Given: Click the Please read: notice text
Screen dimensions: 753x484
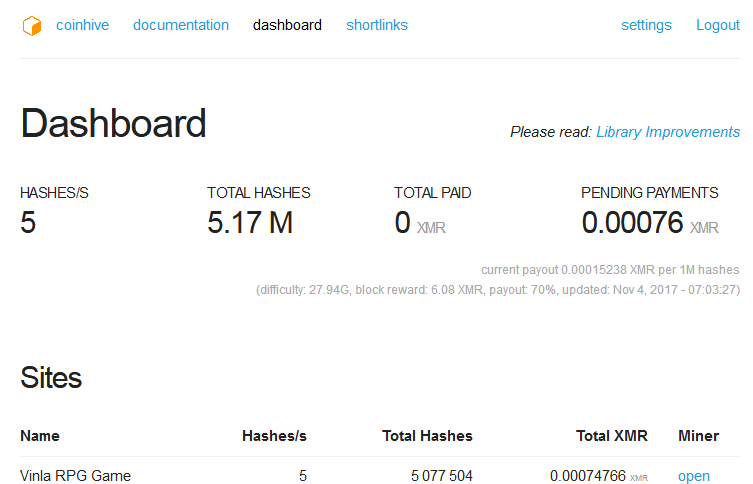Looking at the screenshot, I should click(x=551, y=132).
